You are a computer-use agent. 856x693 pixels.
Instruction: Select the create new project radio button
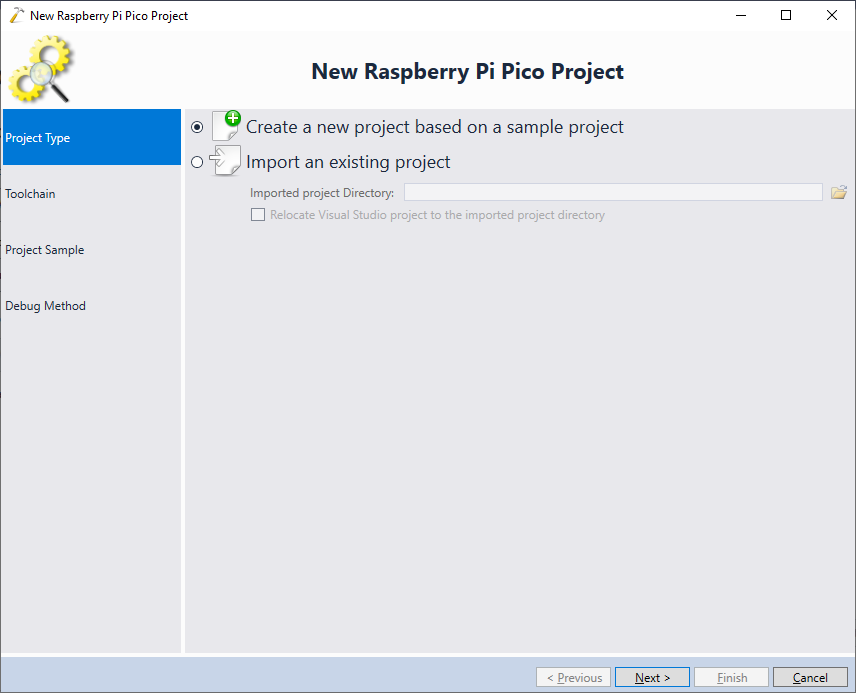(x=197, y=127)
